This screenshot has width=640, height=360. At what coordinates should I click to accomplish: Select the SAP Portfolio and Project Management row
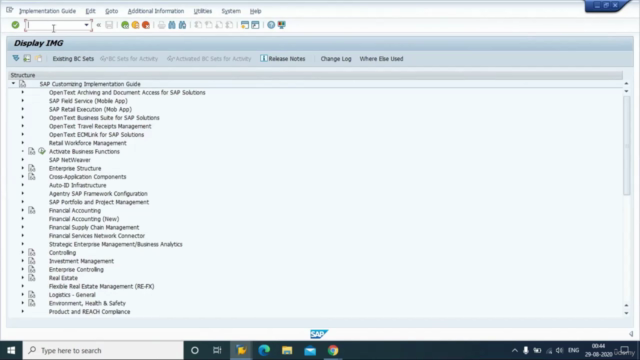[99, 202]
